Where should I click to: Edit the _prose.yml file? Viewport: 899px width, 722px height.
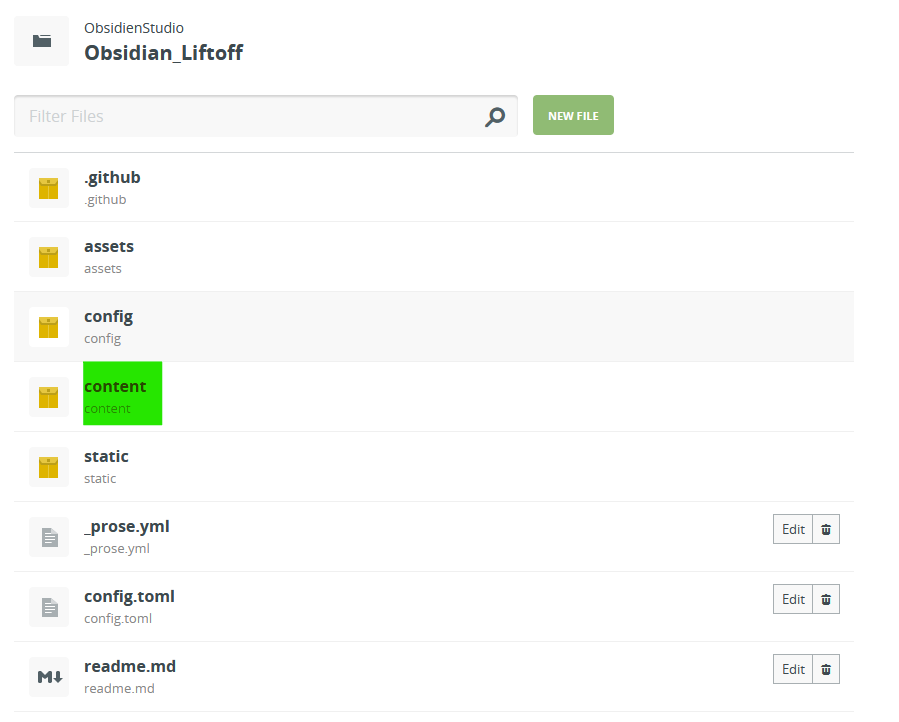pyautogui.click(x=793, y=530)
